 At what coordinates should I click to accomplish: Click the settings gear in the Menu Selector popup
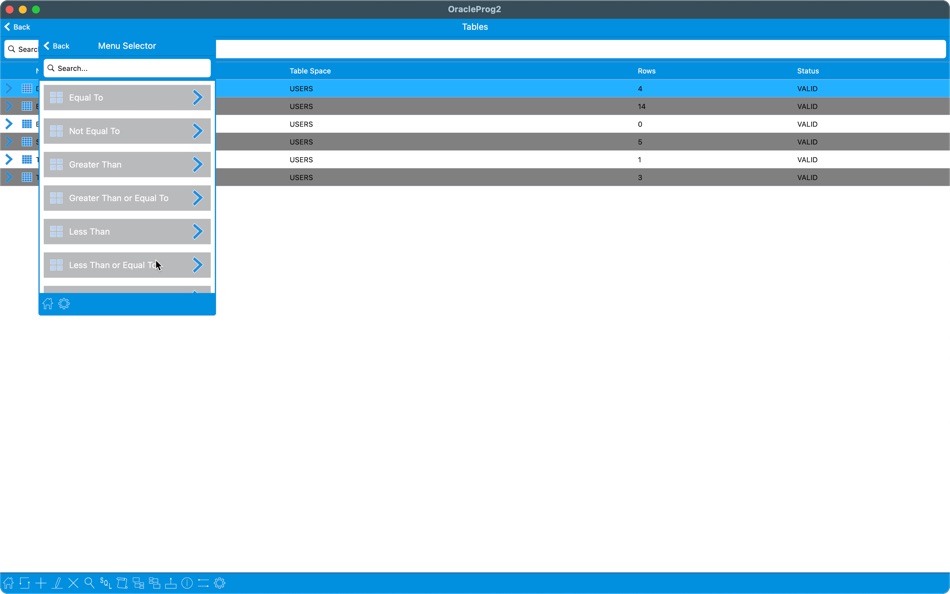point(64,303)
